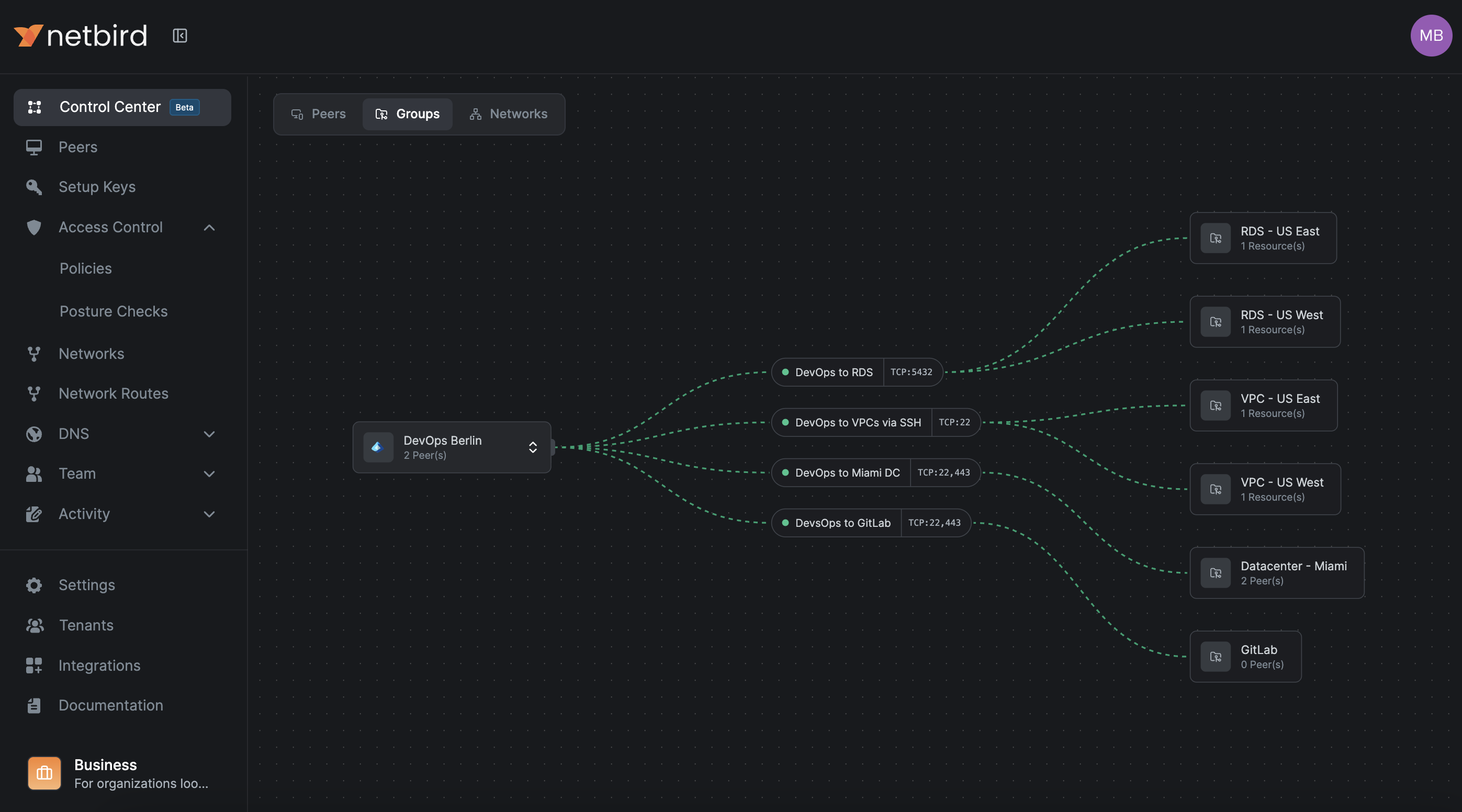Image resolution: width=1462 pixels, height=812 pixels.
Task: Click the Network Routes icon
Action: [x=34, y=393]
